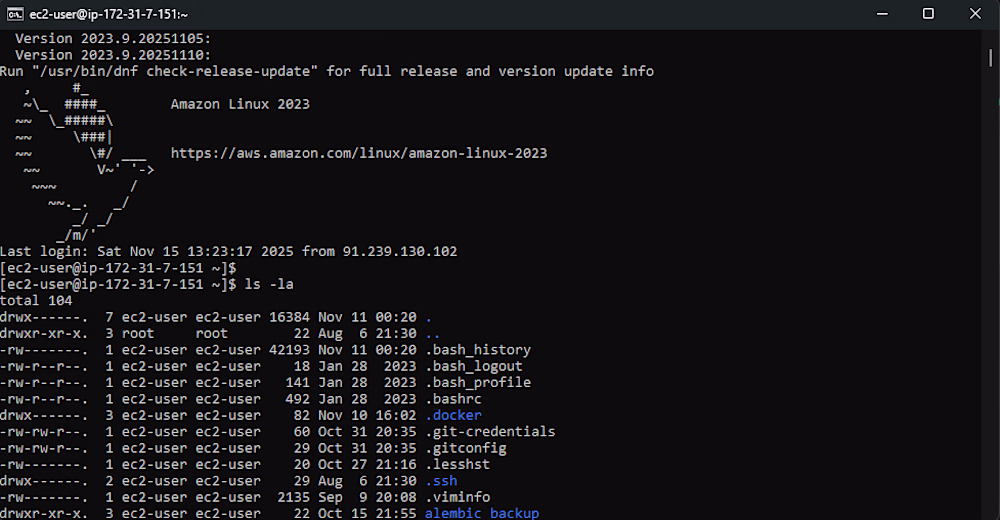The image size is (1000, 520).
Task: Click the text "Version 2023.9.20251105:"
Action: pyautogui.click(x=113, y=38)
